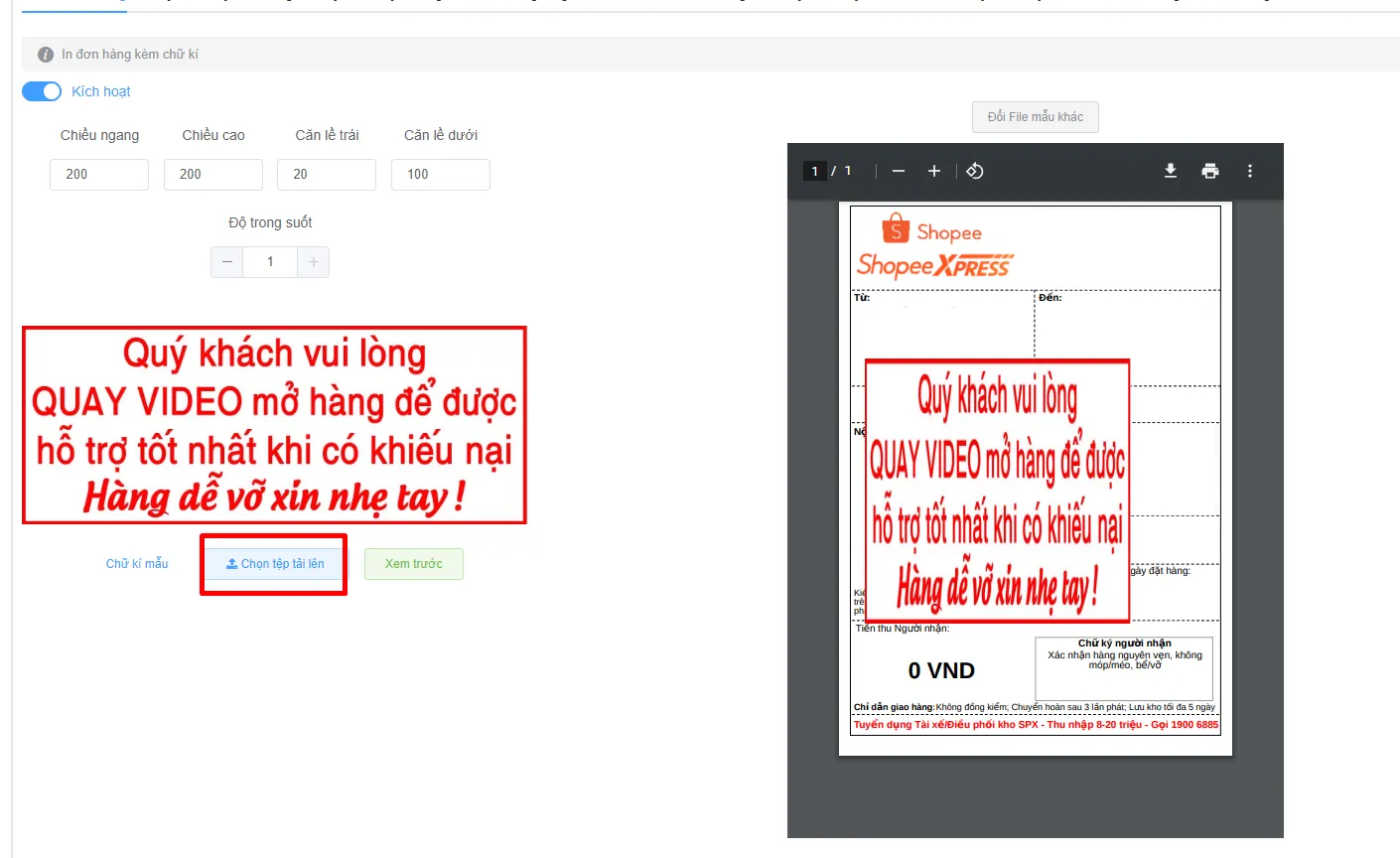Toggle the Kích hoạt switch
The width and height of the screenshot is (1400, 858).
tap(42, 91)
